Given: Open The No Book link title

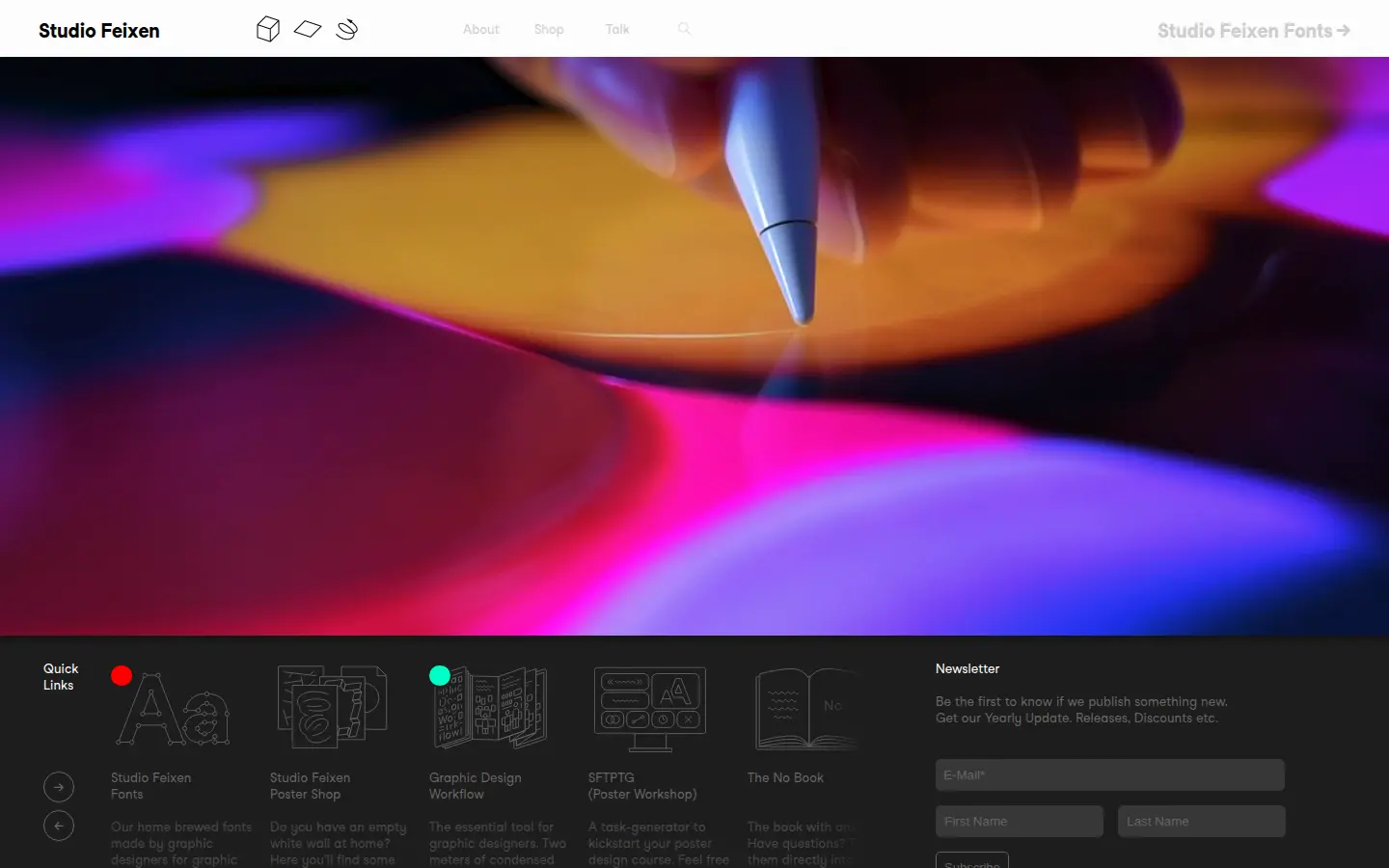Looking at the screenshot, I should [785, 777].
